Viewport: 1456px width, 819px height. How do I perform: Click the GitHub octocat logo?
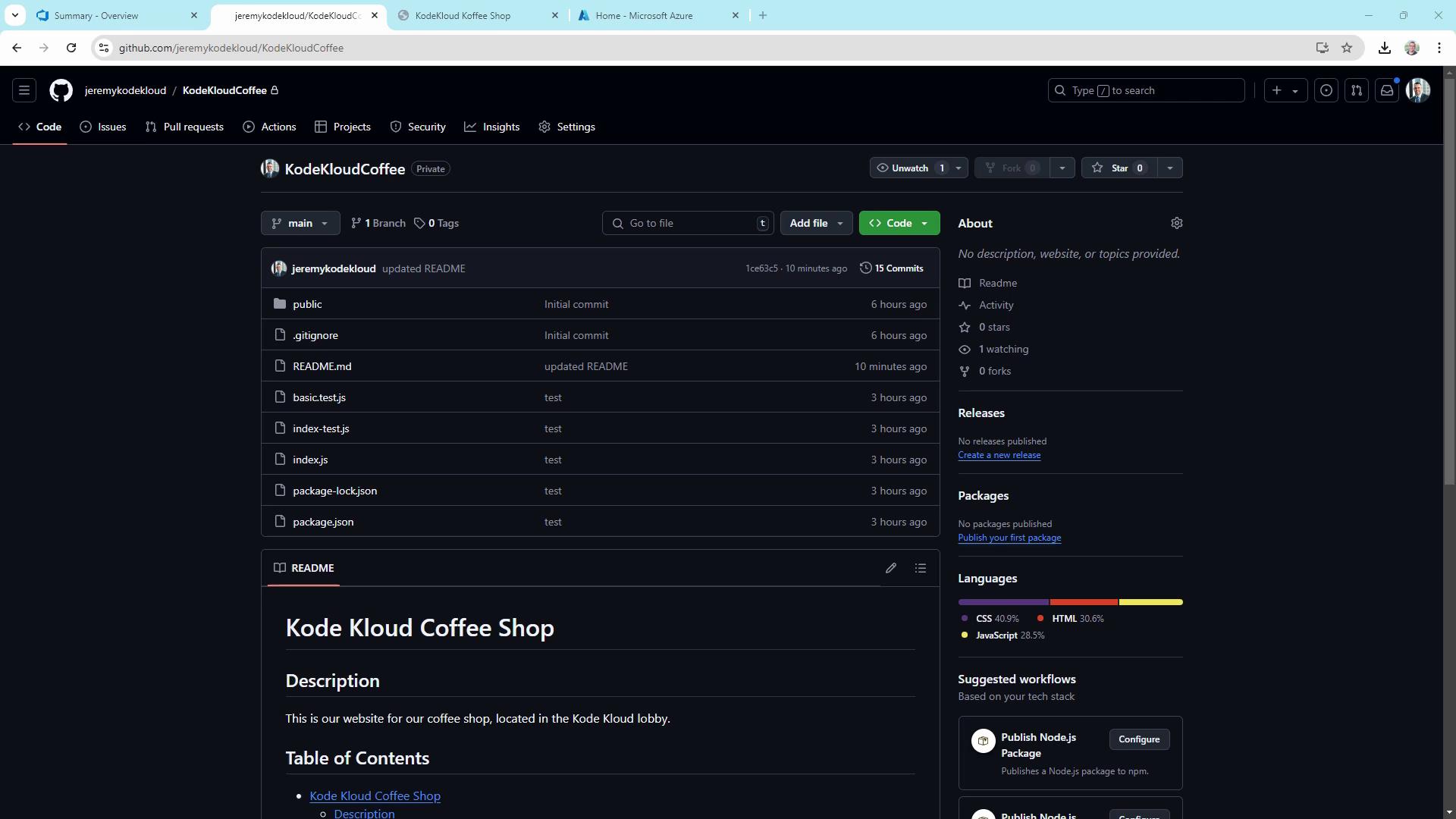click(61, 90)
